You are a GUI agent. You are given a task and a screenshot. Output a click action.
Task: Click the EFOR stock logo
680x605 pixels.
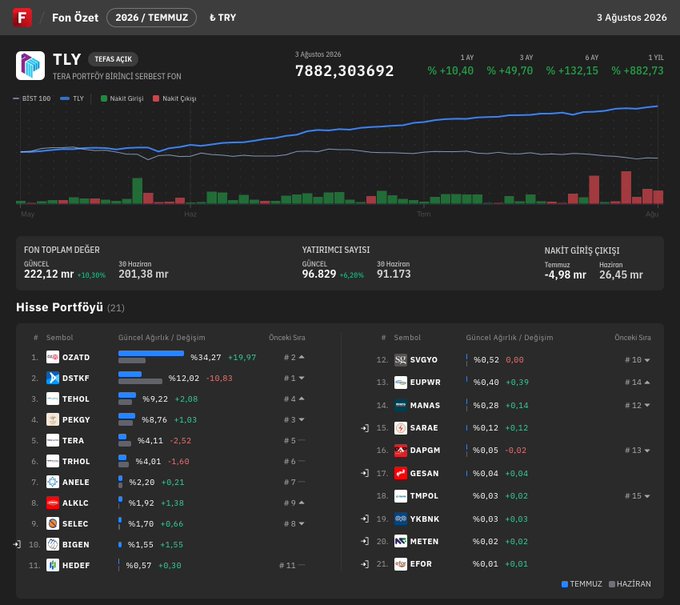click(x=400, y=564)
